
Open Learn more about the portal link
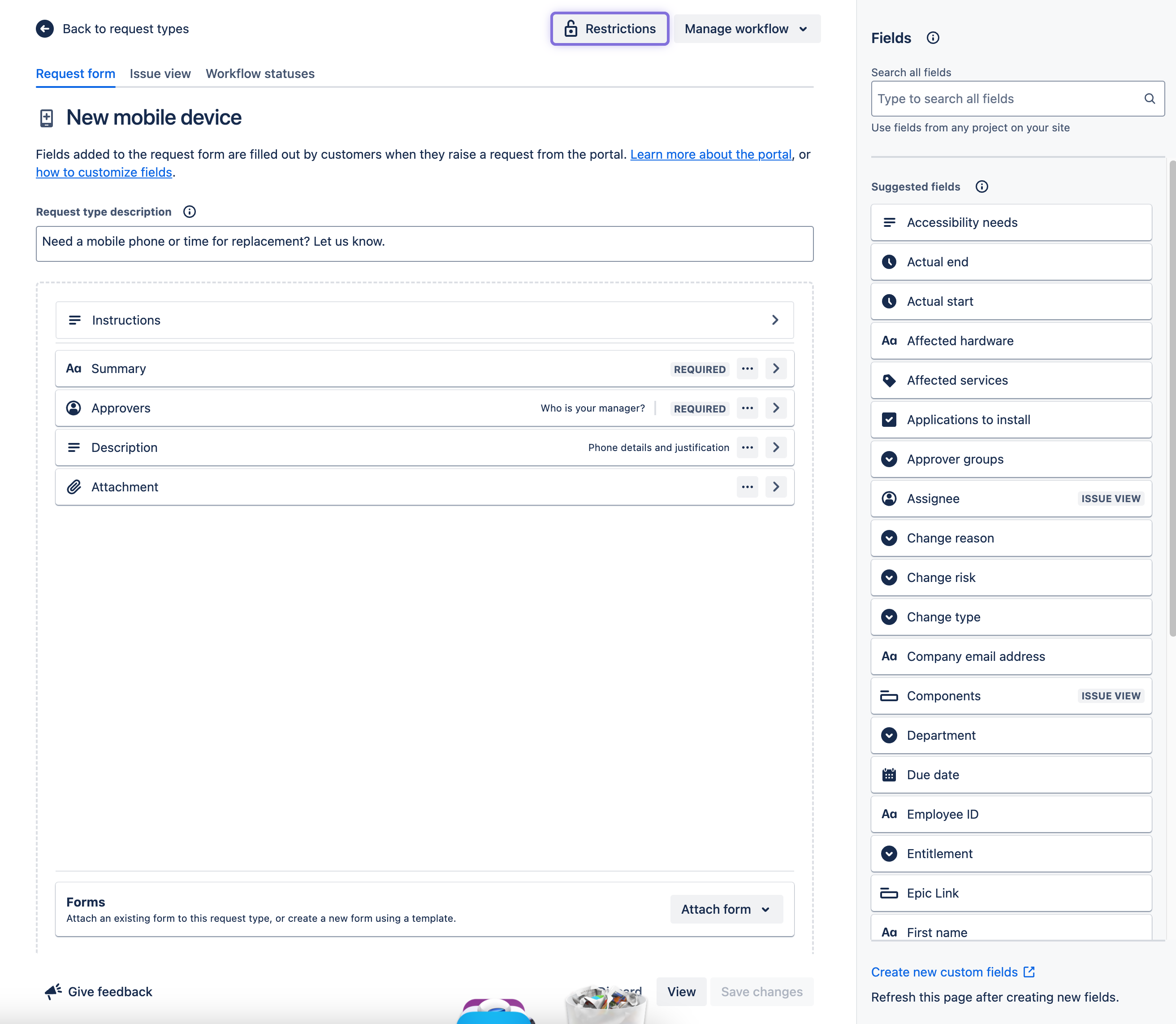(x=710, y=154)
